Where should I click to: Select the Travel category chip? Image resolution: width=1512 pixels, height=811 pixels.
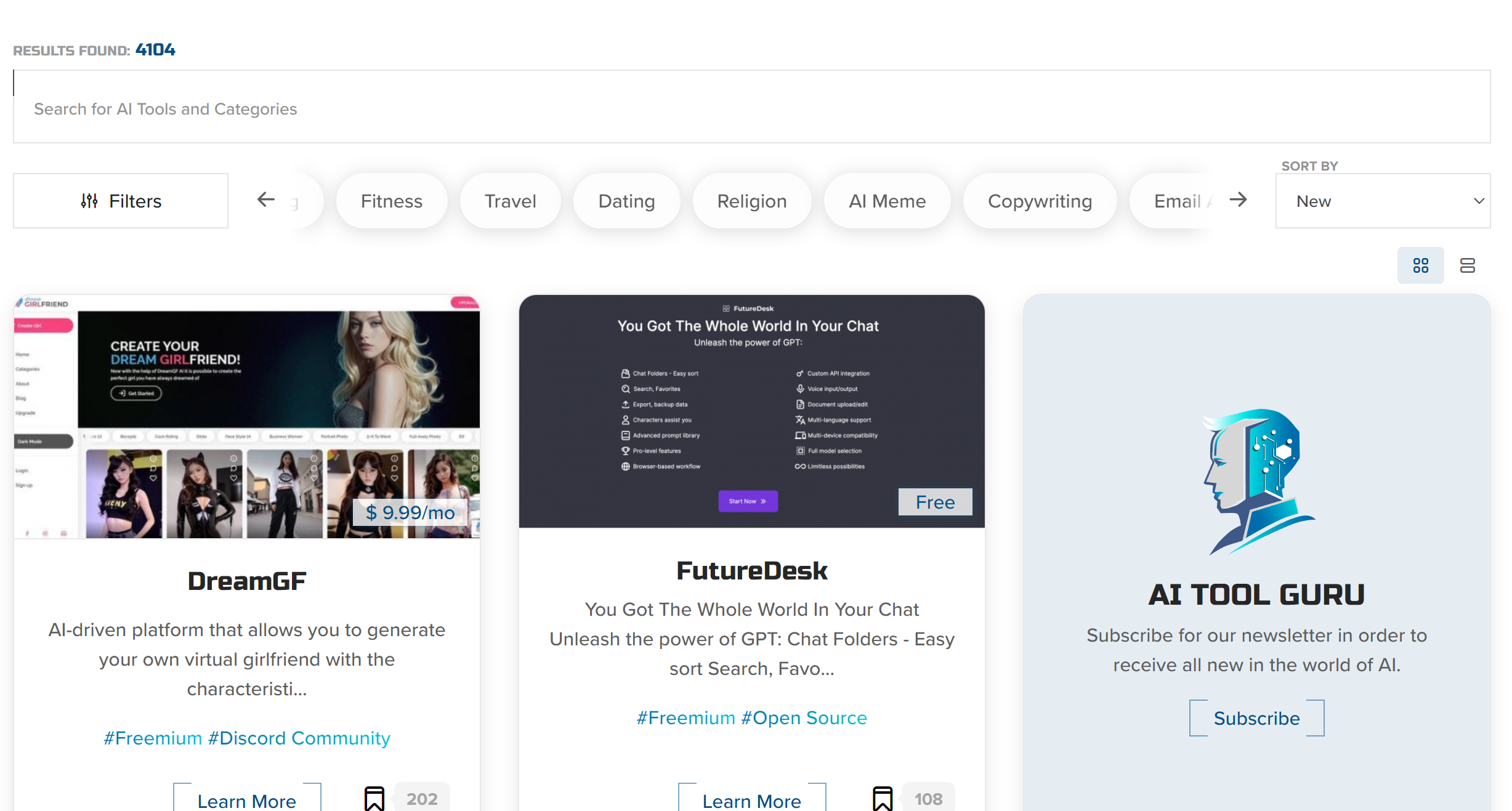coord(511,201)
